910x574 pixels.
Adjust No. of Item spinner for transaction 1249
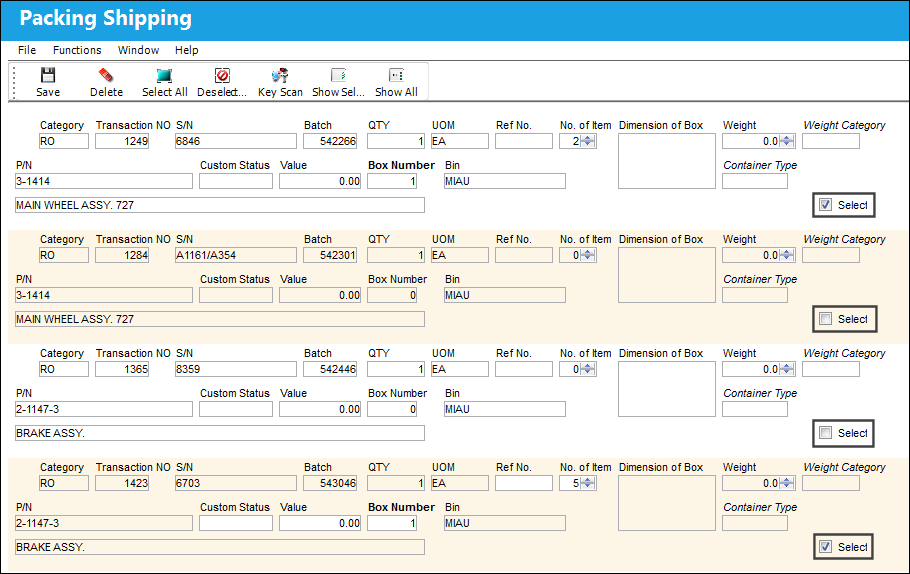[588, 141]
